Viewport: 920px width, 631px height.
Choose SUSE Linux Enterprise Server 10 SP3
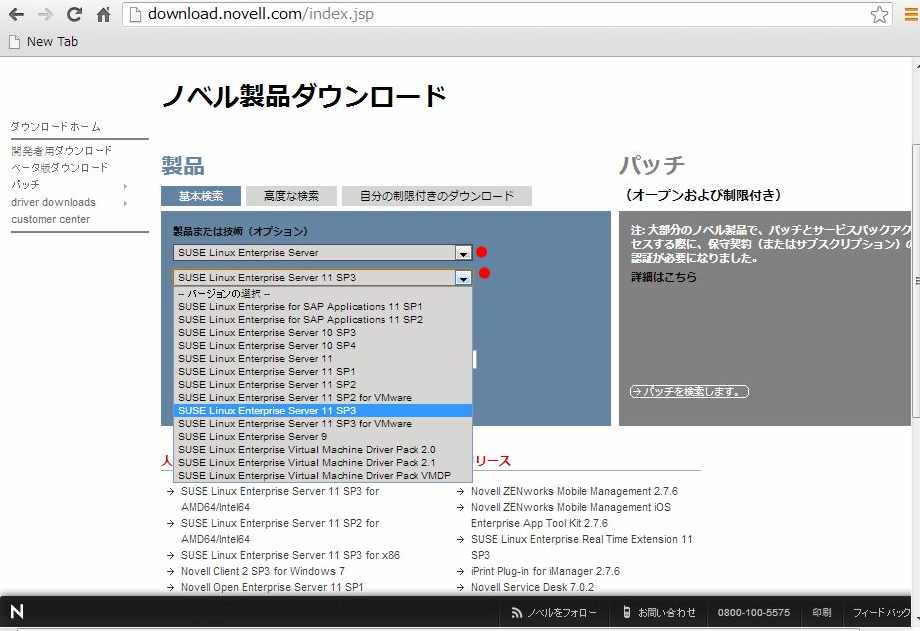[x=323, y=333]
